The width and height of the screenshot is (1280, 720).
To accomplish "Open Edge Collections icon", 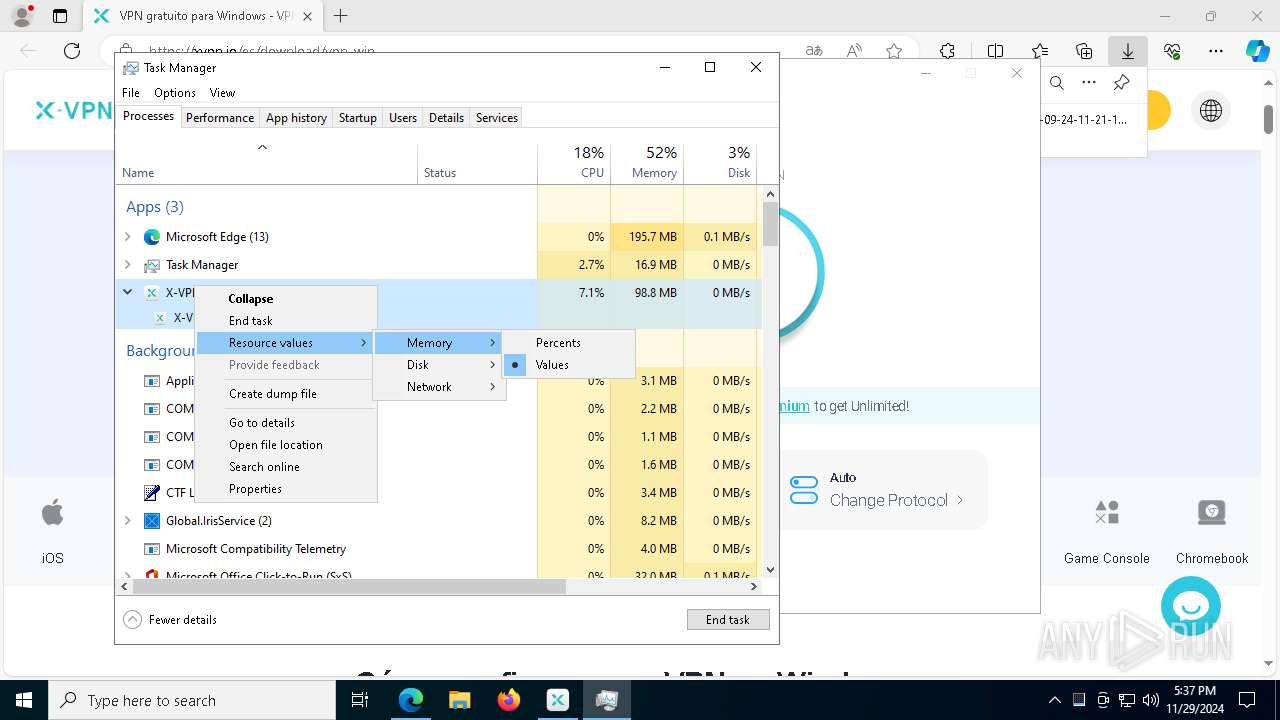I will click(x=1084, y=51).
